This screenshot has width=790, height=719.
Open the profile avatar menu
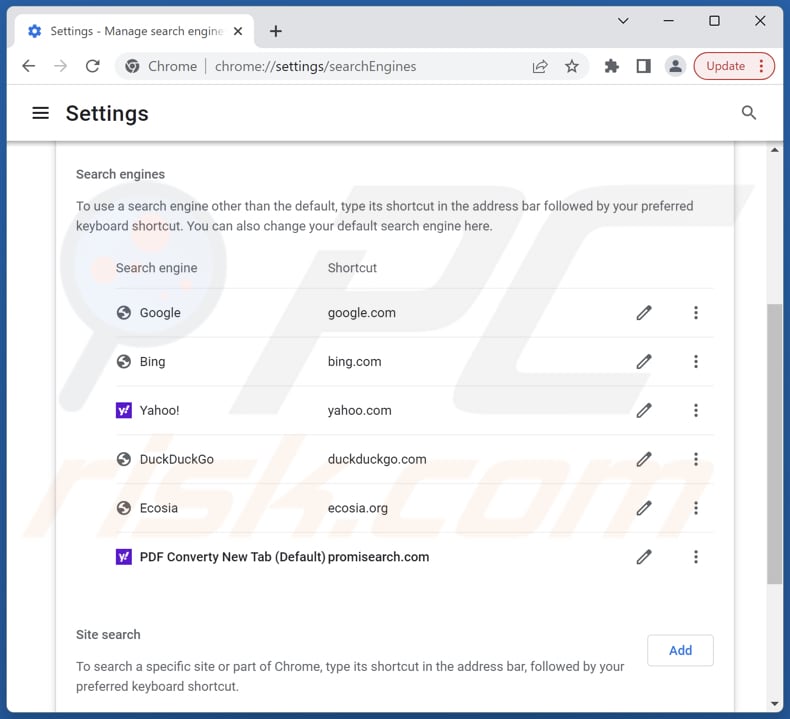(675, 66)
